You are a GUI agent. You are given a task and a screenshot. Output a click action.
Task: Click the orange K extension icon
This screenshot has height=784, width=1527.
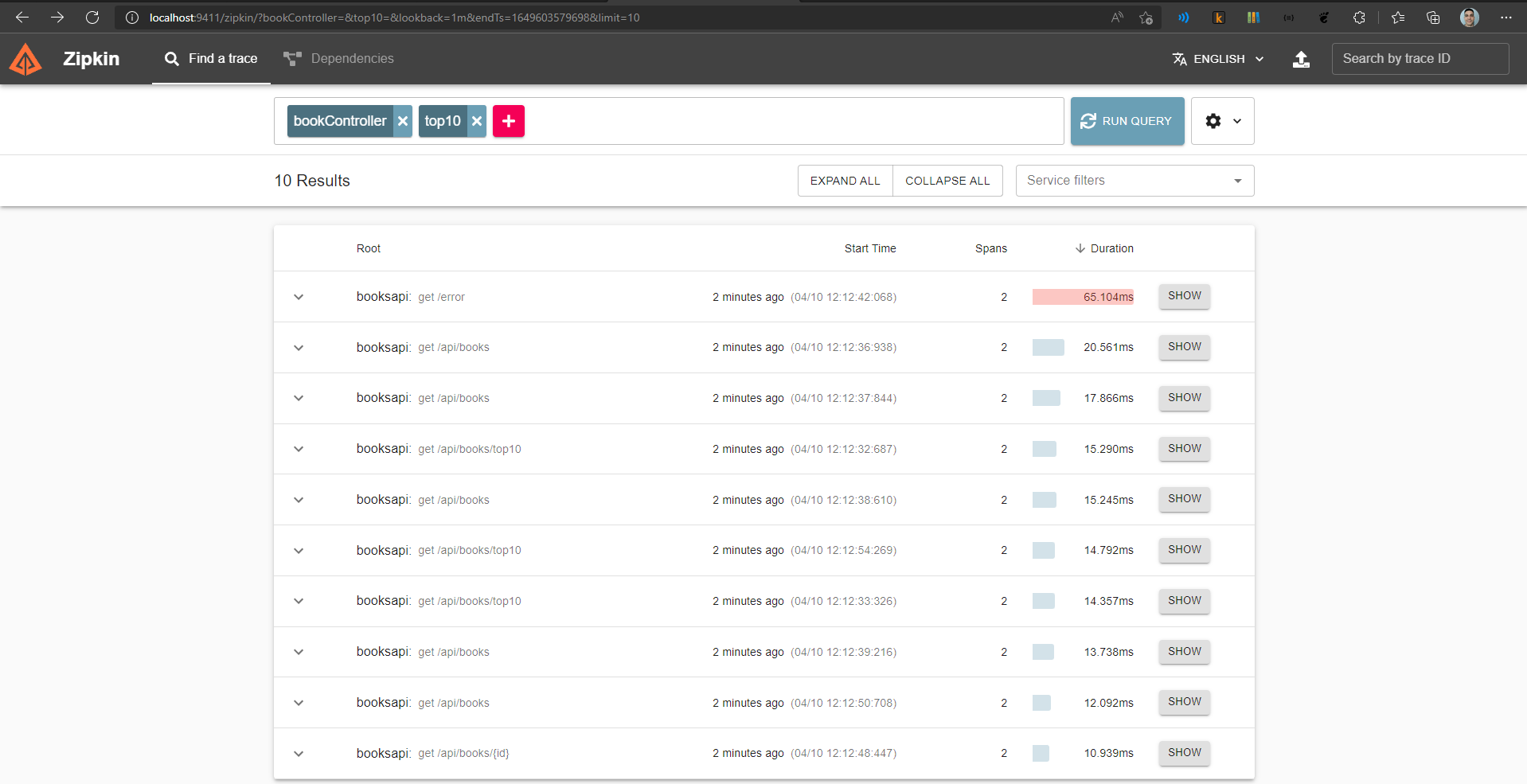1219,18
